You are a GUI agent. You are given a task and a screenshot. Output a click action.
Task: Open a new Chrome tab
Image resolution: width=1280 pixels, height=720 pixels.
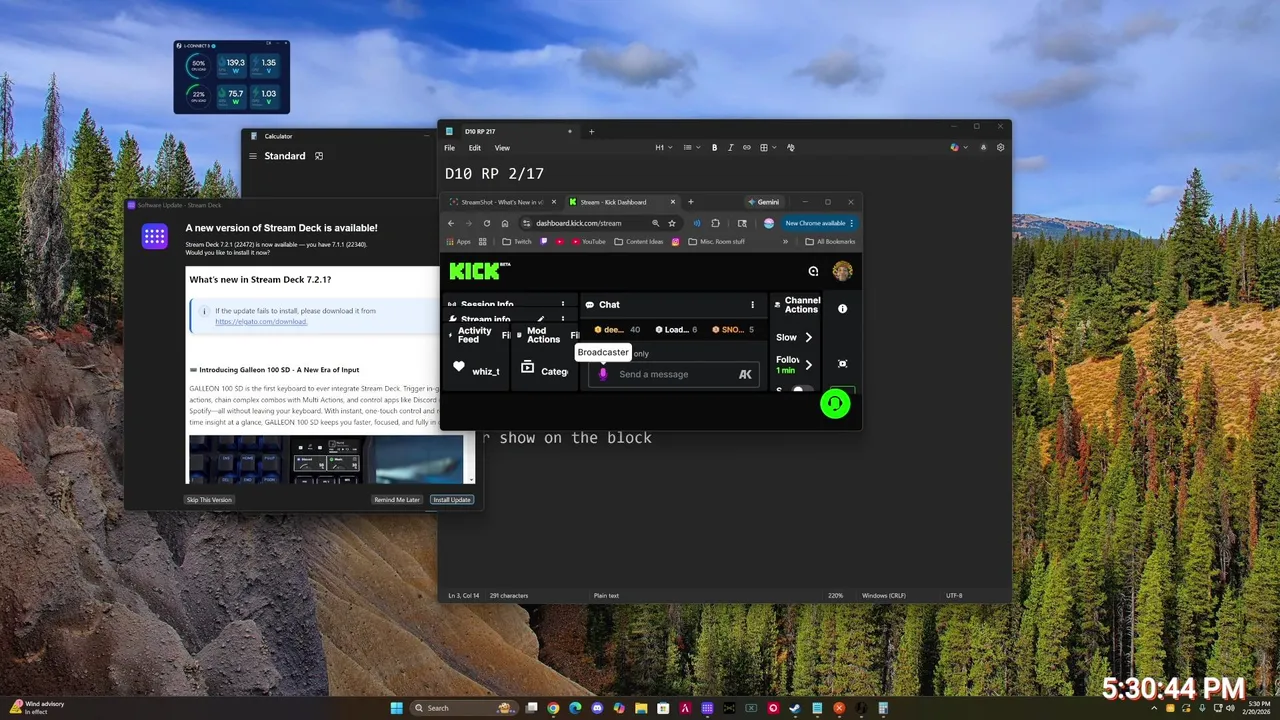pos(690,202)
